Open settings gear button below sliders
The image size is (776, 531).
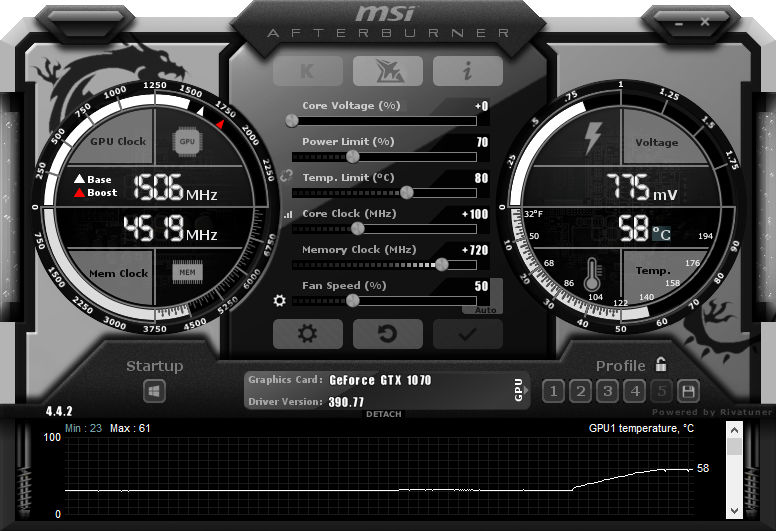[307, 334]
